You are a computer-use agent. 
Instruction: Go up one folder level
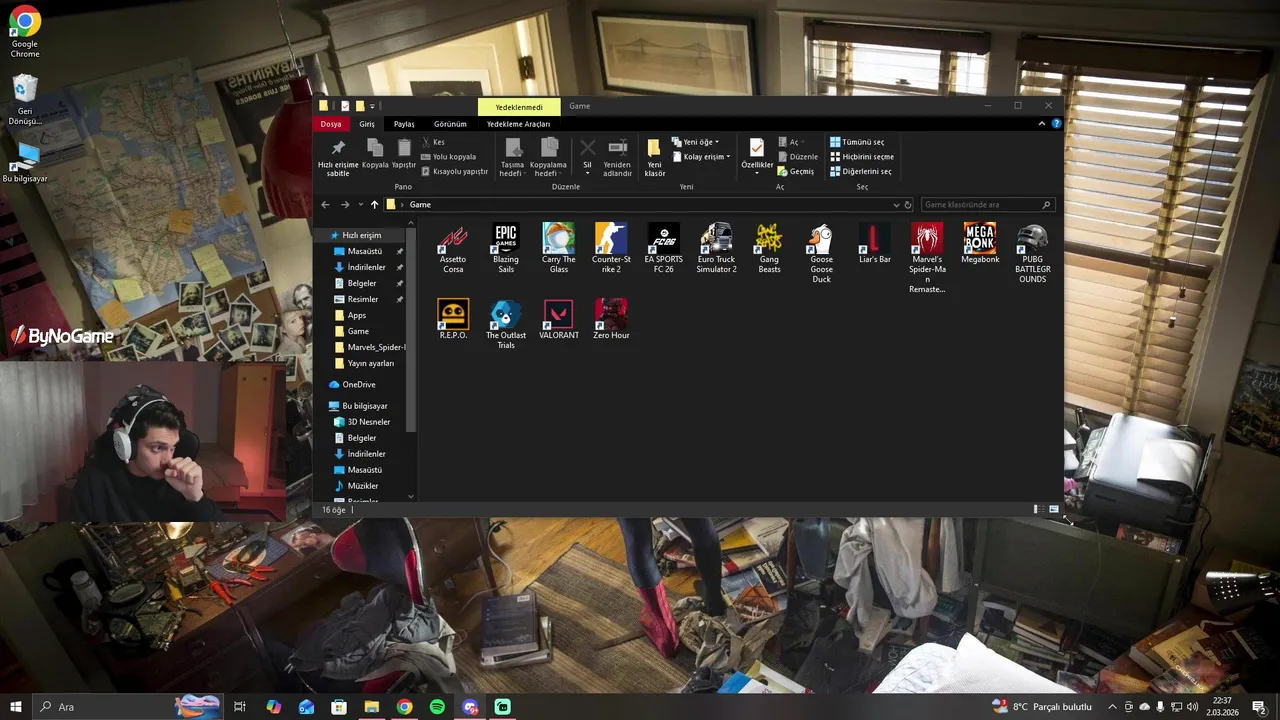pos(374,205)
